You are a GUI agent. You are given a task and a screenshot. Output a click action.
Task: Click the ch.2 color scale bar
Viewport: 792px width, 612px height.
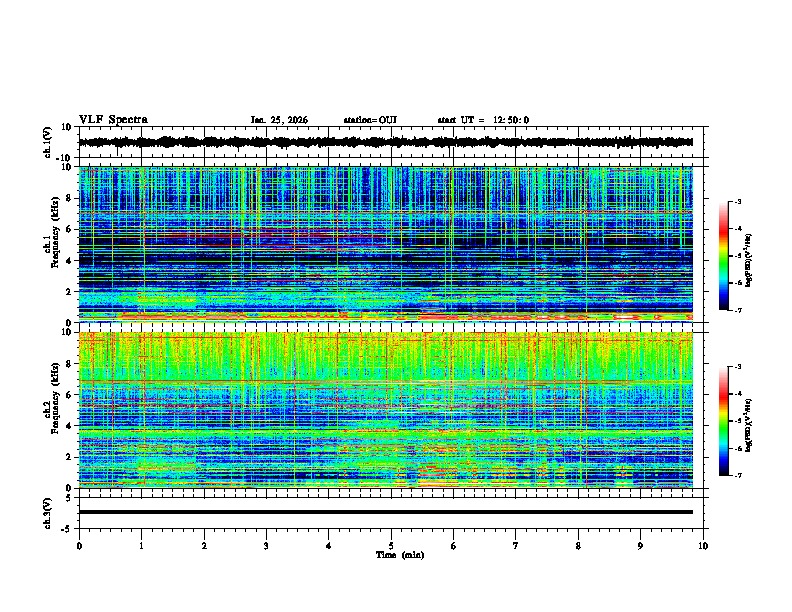click(x=724, y=421)
